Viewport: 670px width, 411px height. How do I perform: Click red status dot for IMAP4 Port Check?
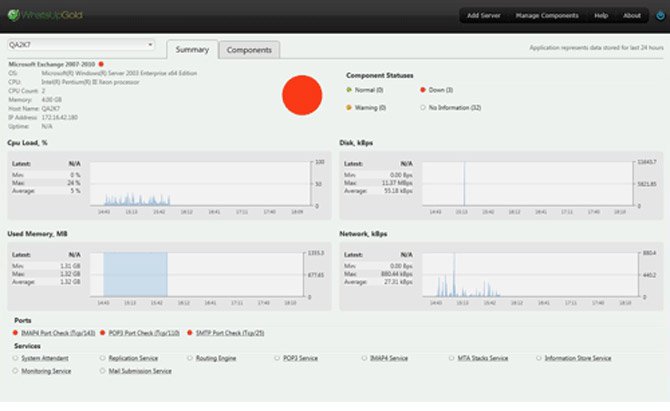pyautogui.click(x=15, y=333)
